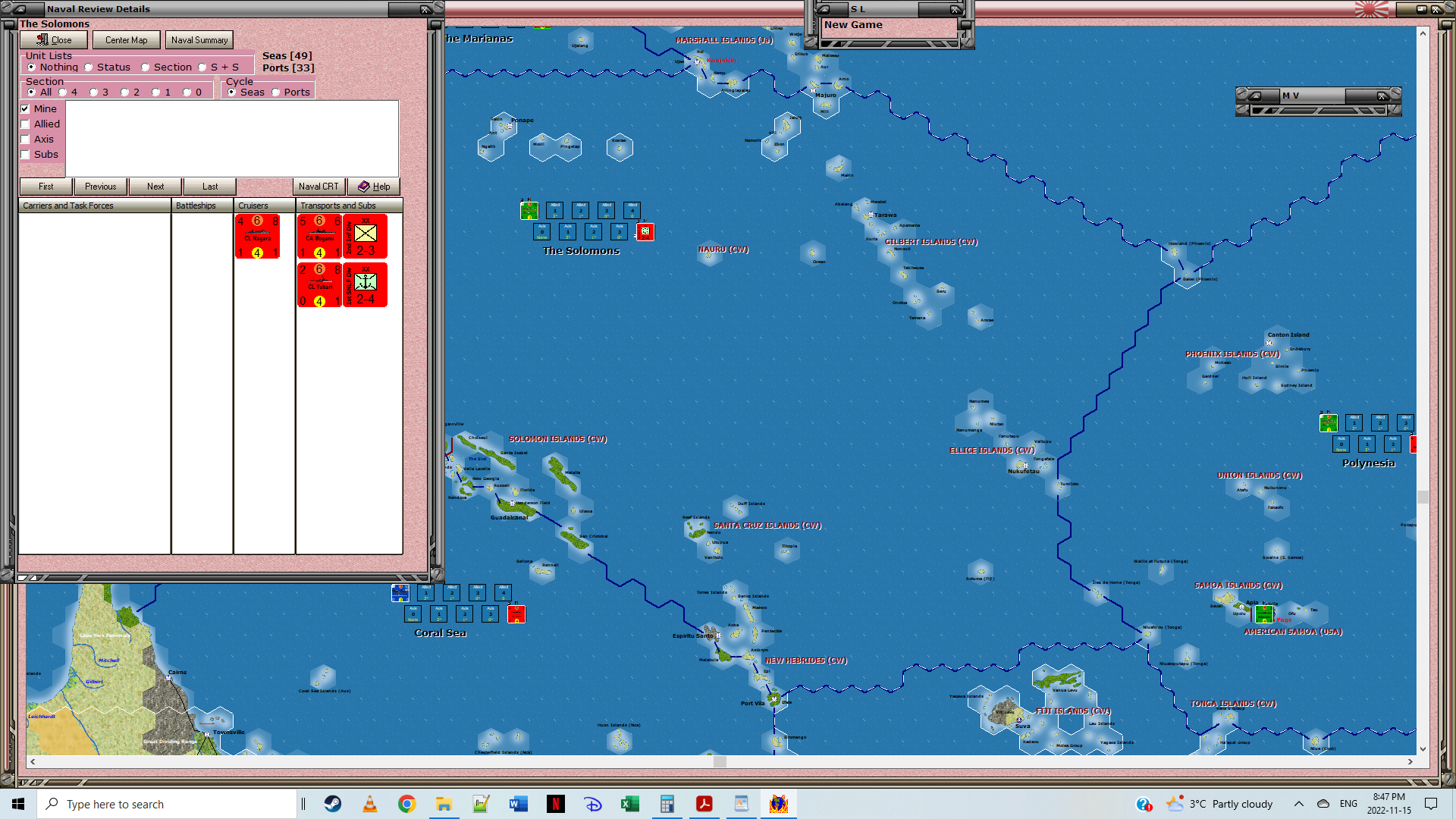The width and height of the screenshot is (1456, 819).
Task: Select the Ports cycle radio button
Action: (x=276, y=93)
